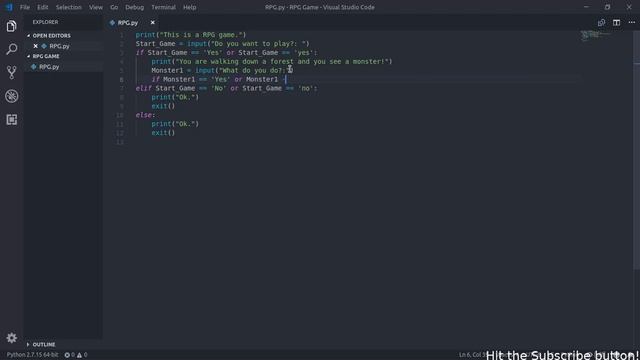Viewport: 640px width, 360px height.
Task: Open the Source Control view
Action: pyautogui.click(x=11, y=73)
